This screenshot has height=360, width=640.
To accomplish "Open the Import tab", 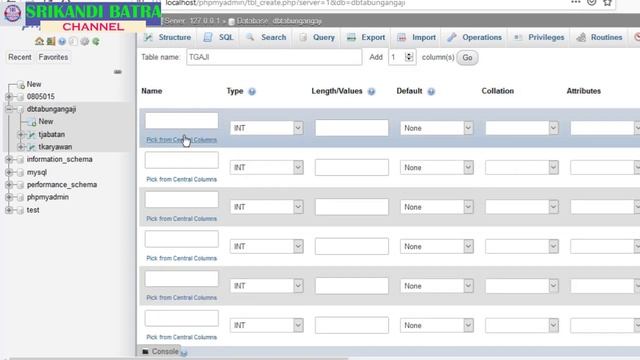I will click(x=416, y=37).
